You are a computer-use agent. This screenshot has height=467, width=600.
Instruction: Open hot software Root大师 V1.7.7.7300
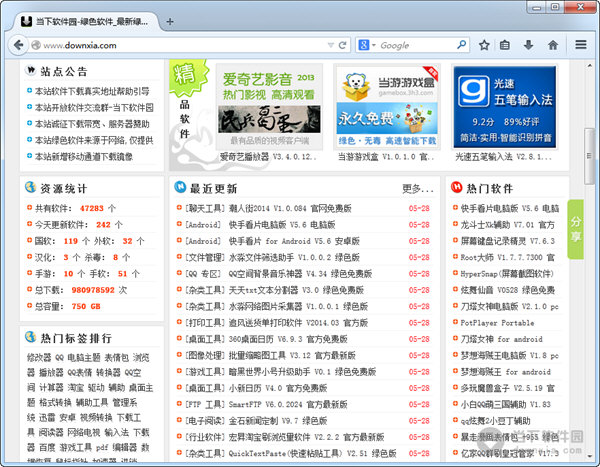pos(507,257)
